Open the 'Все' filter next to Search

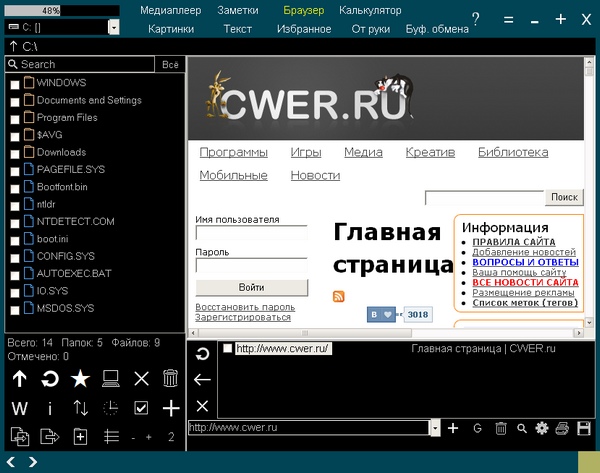(170, 64)
